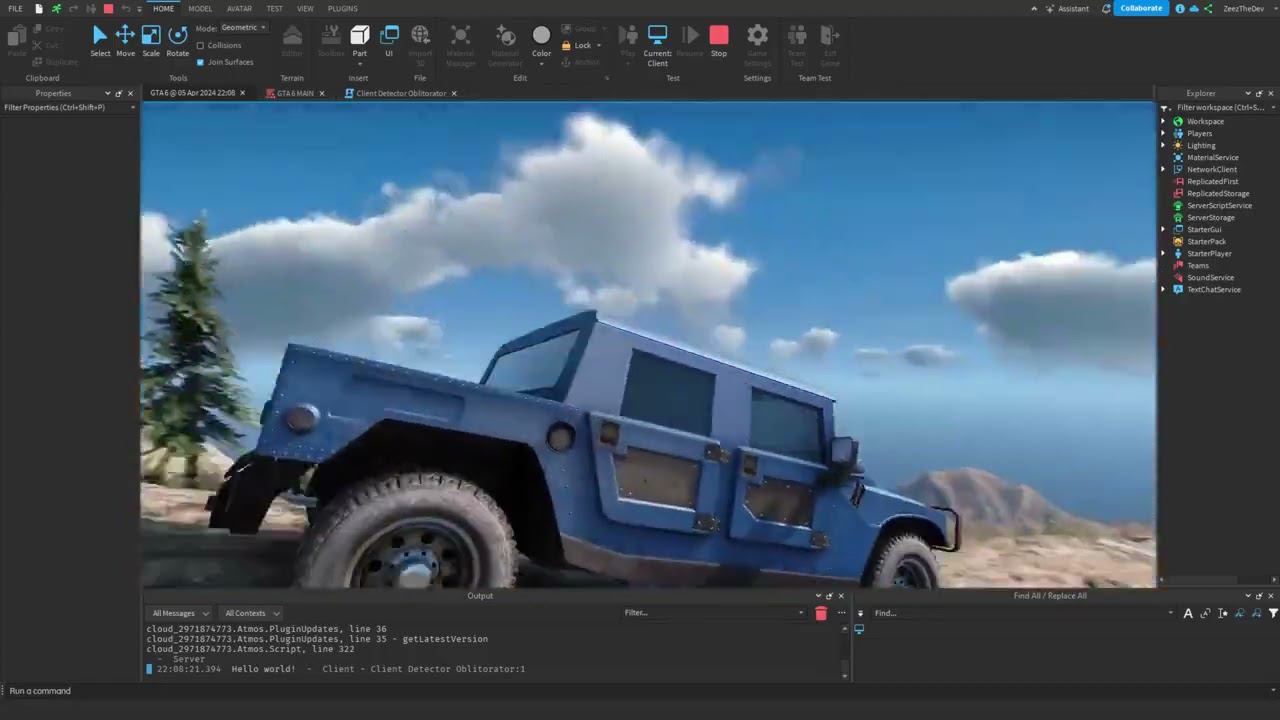Switch to the PLUGINS ribbon tab
The height and width of the screenshot is (720, 1280).
click(x=343, y=8)
